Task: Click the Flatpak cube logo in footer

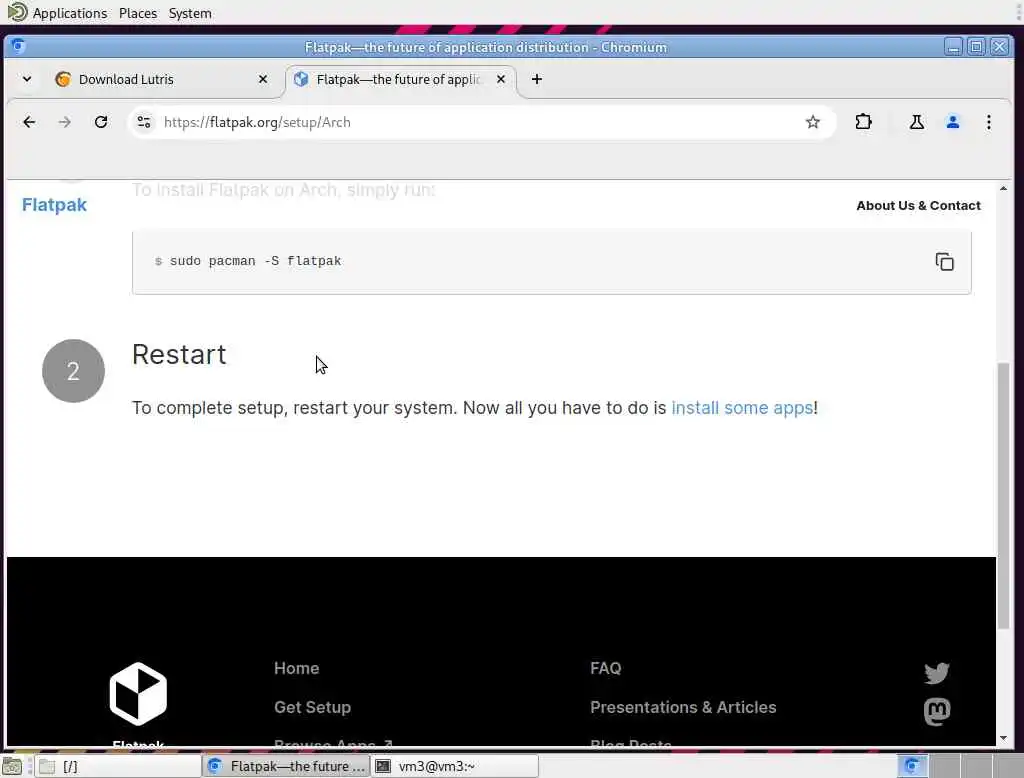Action: (x=138, y=694)
